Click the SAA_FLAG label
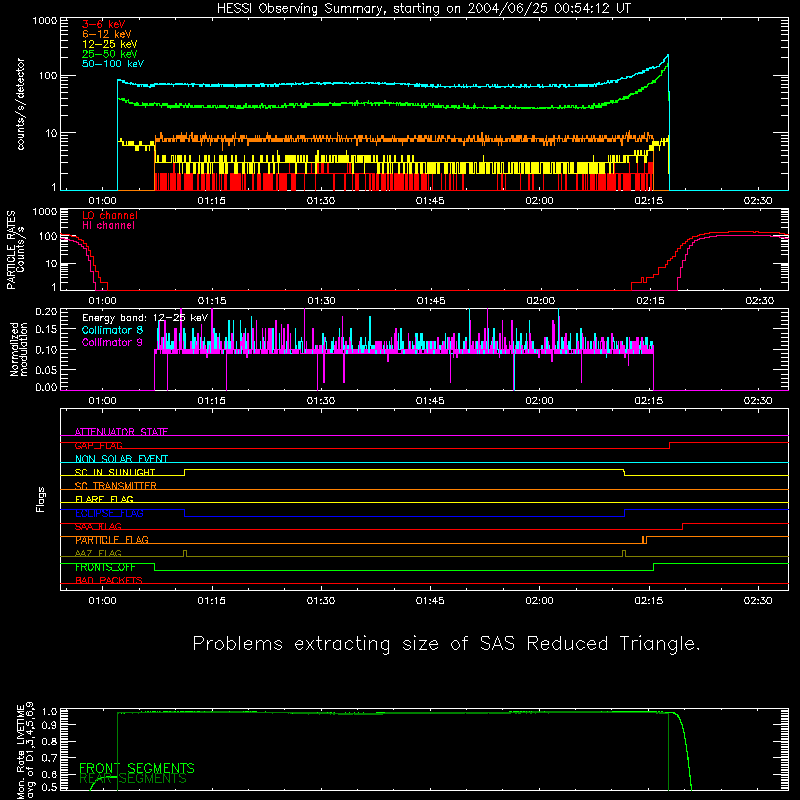The image size is (800, 800). click(98, 527)
